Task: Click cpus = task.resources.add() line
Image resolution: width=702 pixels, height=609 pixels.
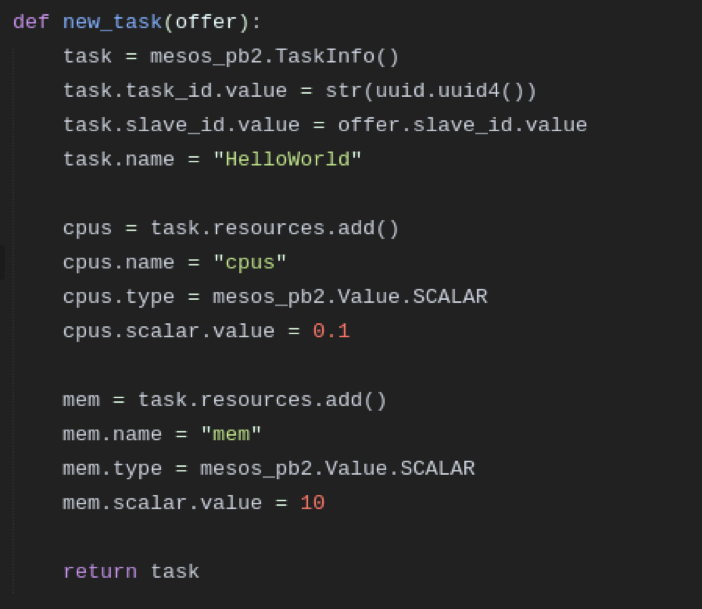Action: coord(231,228)
